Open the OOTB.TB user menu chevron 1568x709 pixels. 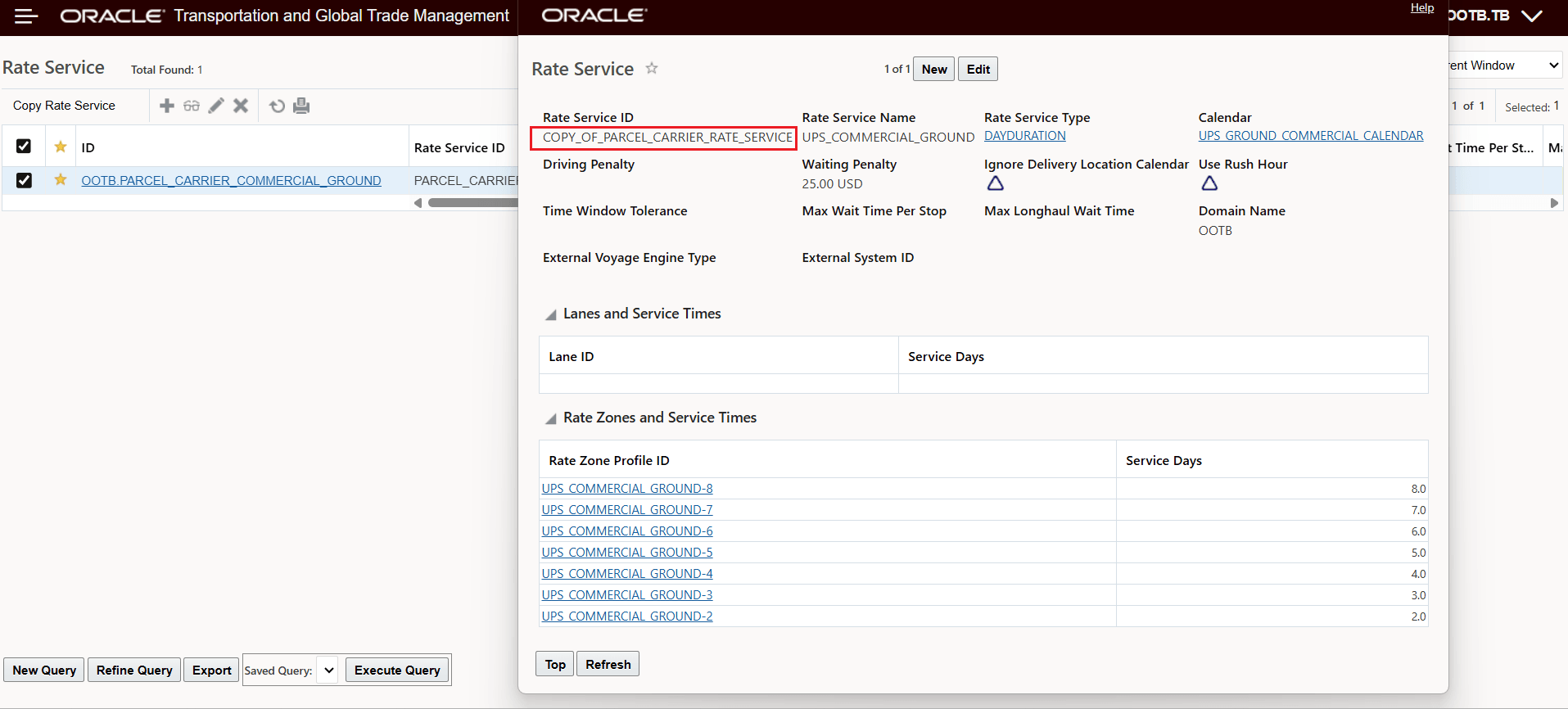coord(1531,16)
